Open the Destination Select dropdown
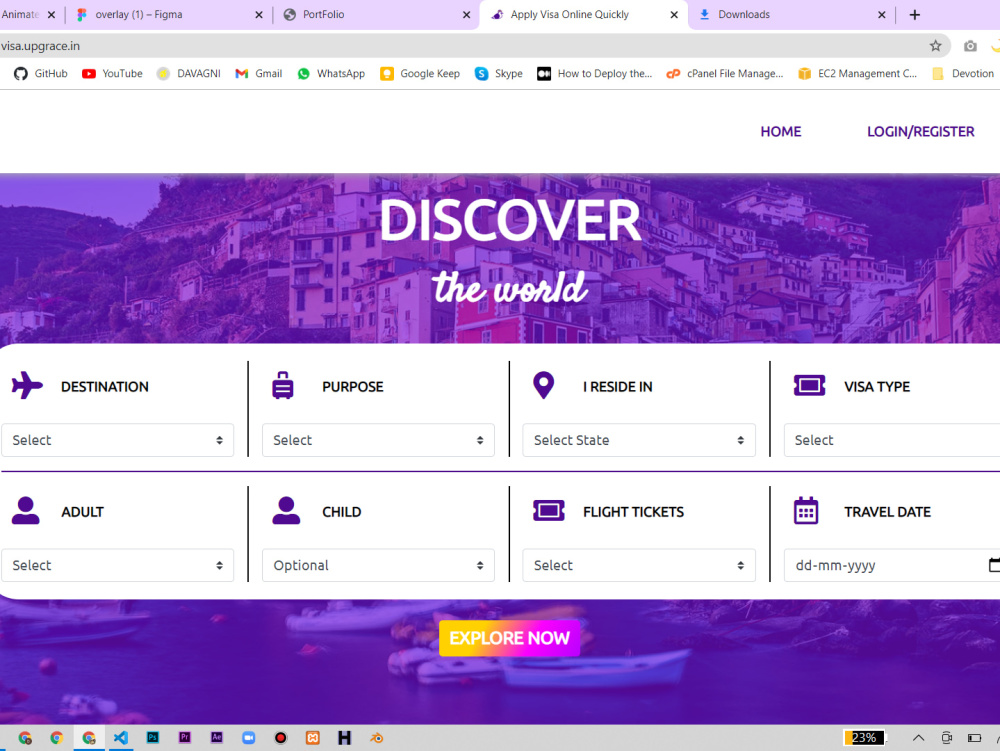Screen dimensions: 1000x751 118,440
